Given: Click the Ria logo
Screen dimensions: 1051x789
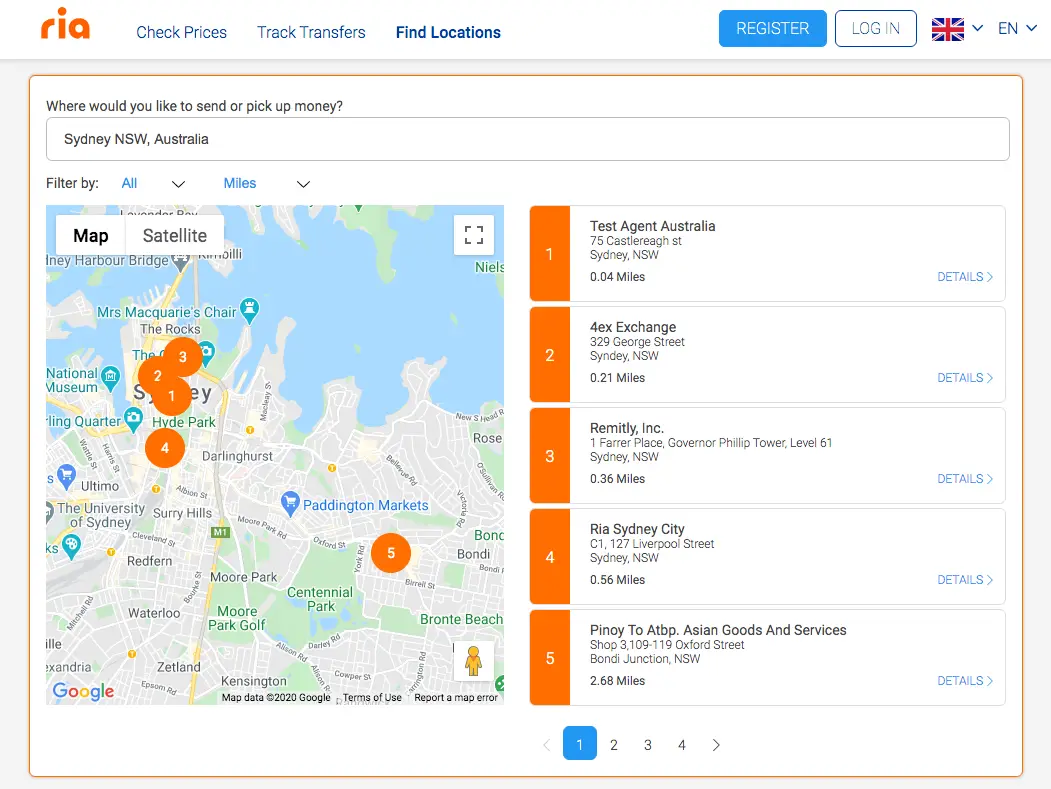Looking at the screenshot, I should pos(66,26).
